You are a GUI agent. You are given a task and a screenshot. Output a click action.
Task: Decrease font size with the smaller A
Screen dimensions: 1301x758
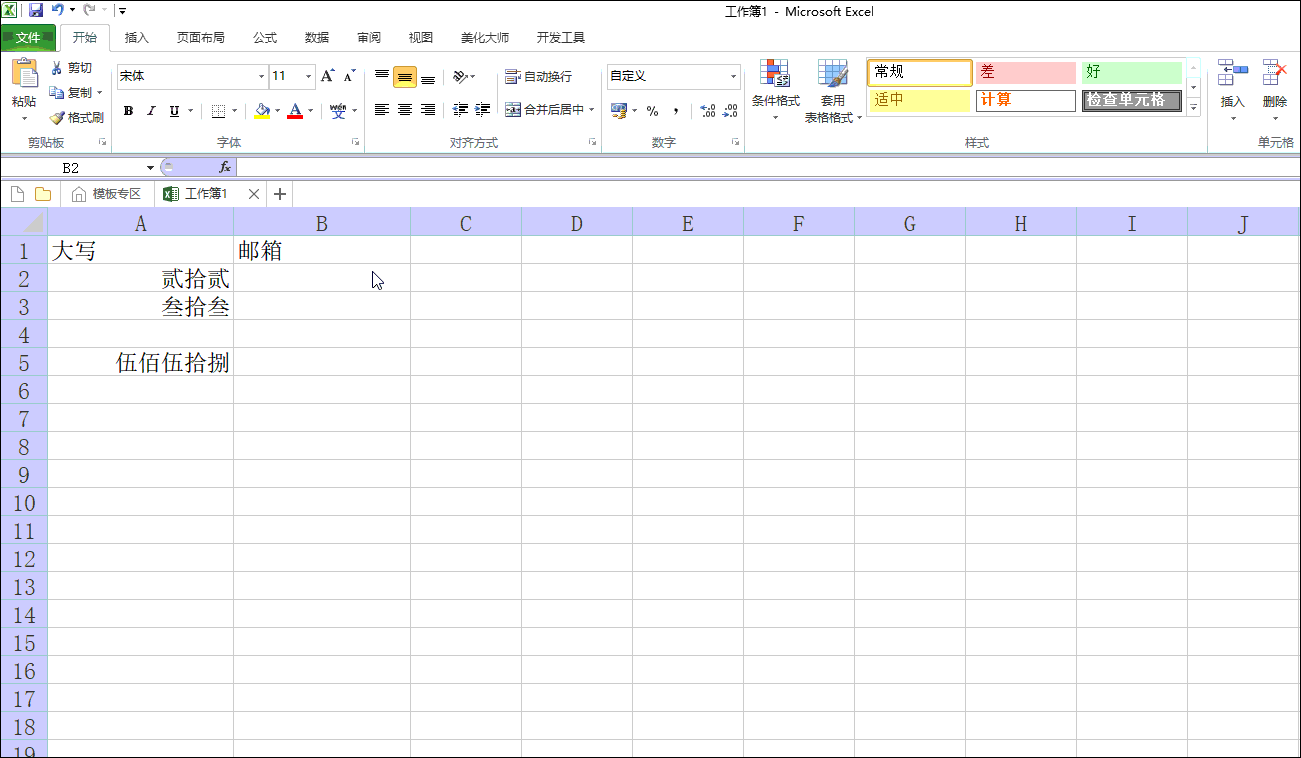[349, 76]
